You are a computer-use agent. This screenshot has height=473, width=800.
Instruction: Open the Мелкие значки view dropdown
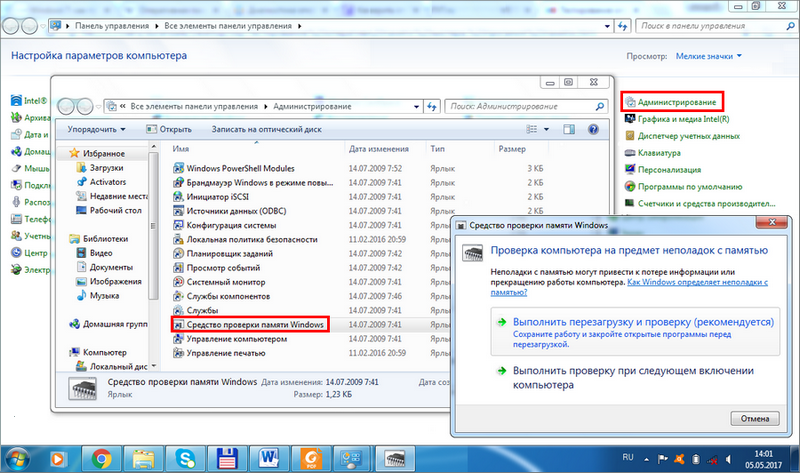coord(709,56)
